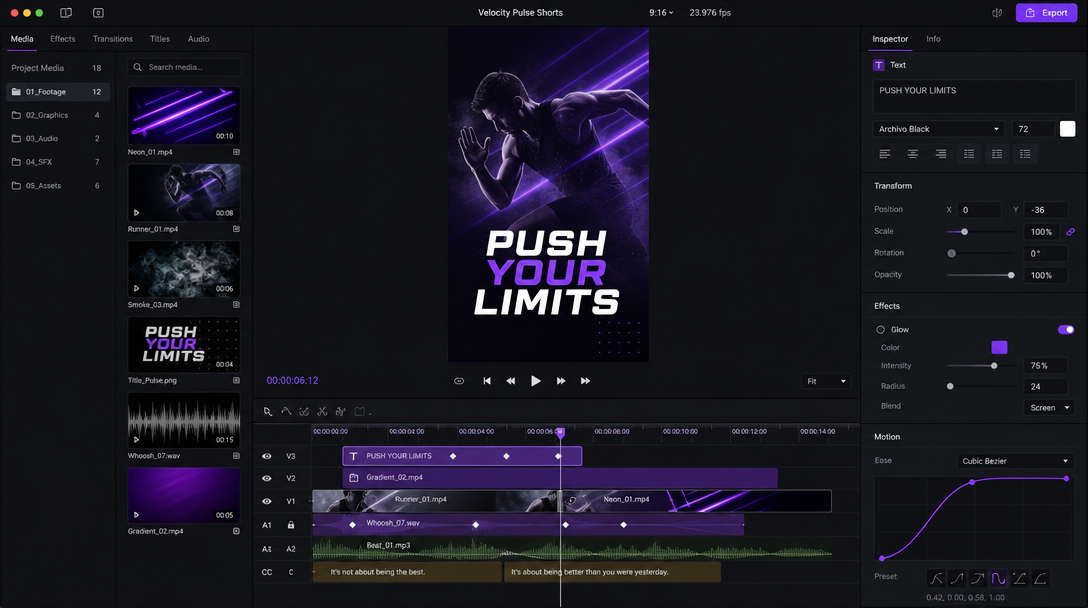The width and height of the screenshot is (1088, 608).
Task: Play the preview video
Action: (x=536, y=381)
